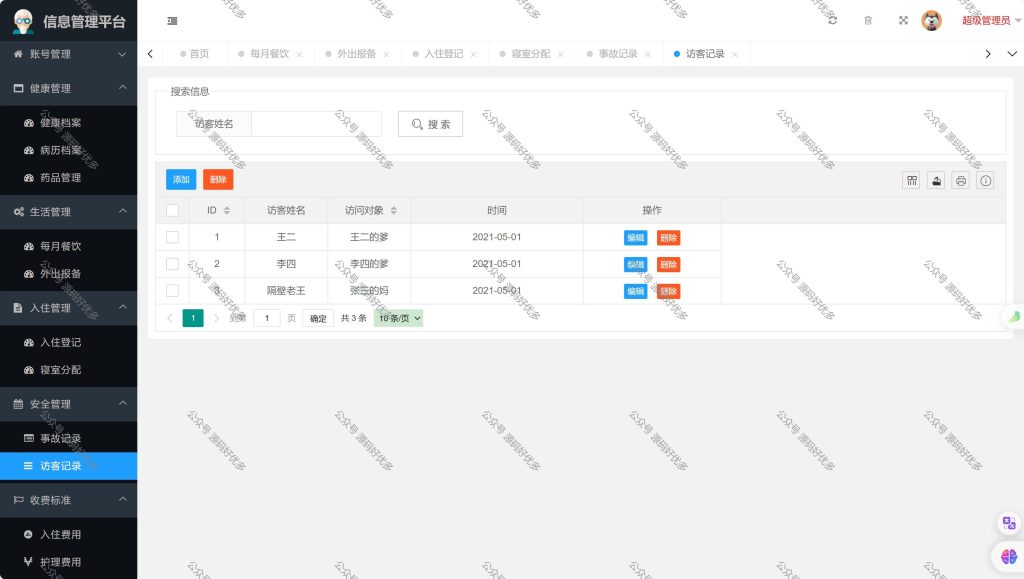This screenshot has width=1024, height=579.
Task: Collapse 安全管理 menu
Action: 69,404
